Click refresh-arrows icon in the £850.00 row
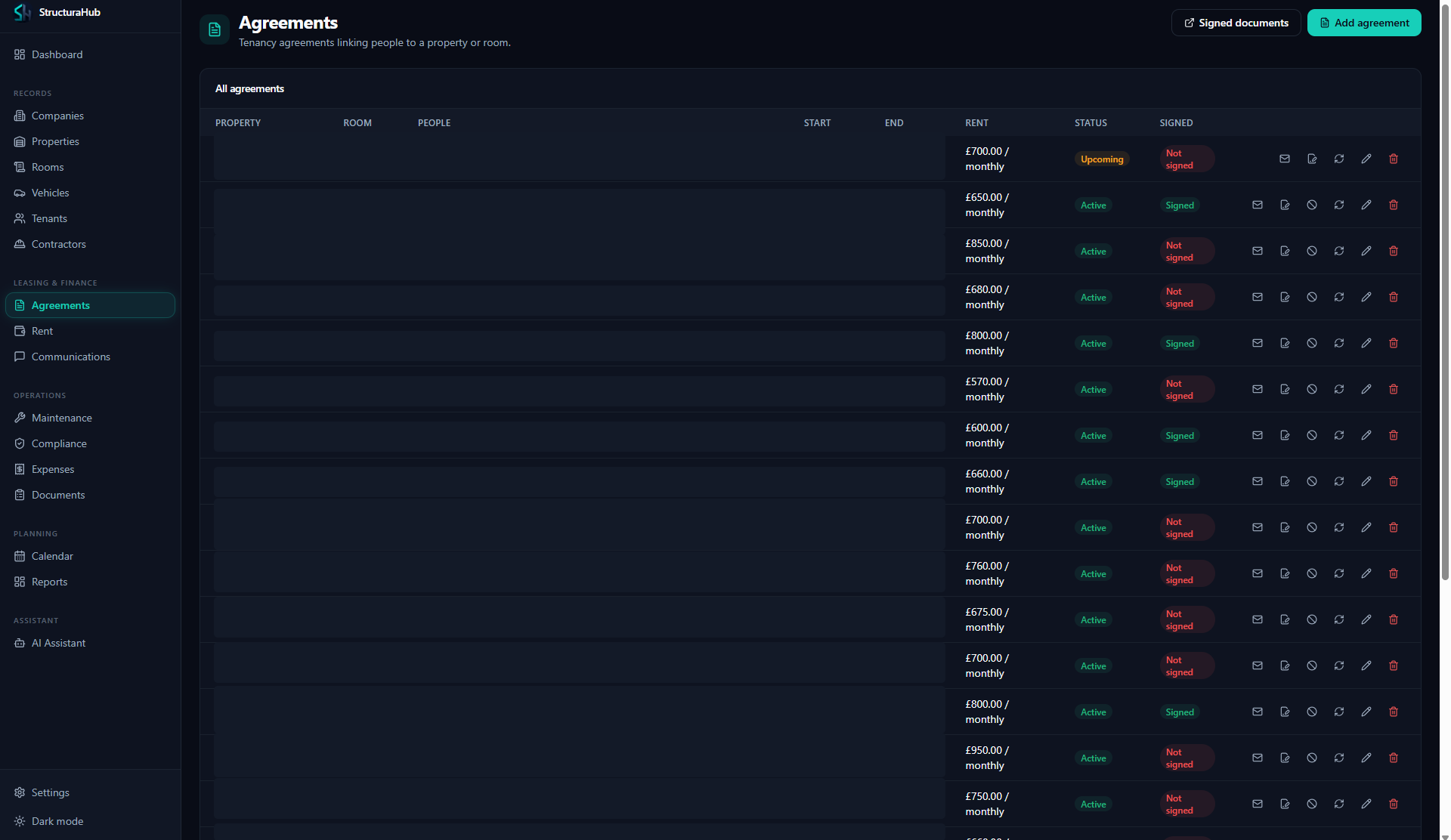This screenshot has height=840, width=1451. (x=1339, y=251)
